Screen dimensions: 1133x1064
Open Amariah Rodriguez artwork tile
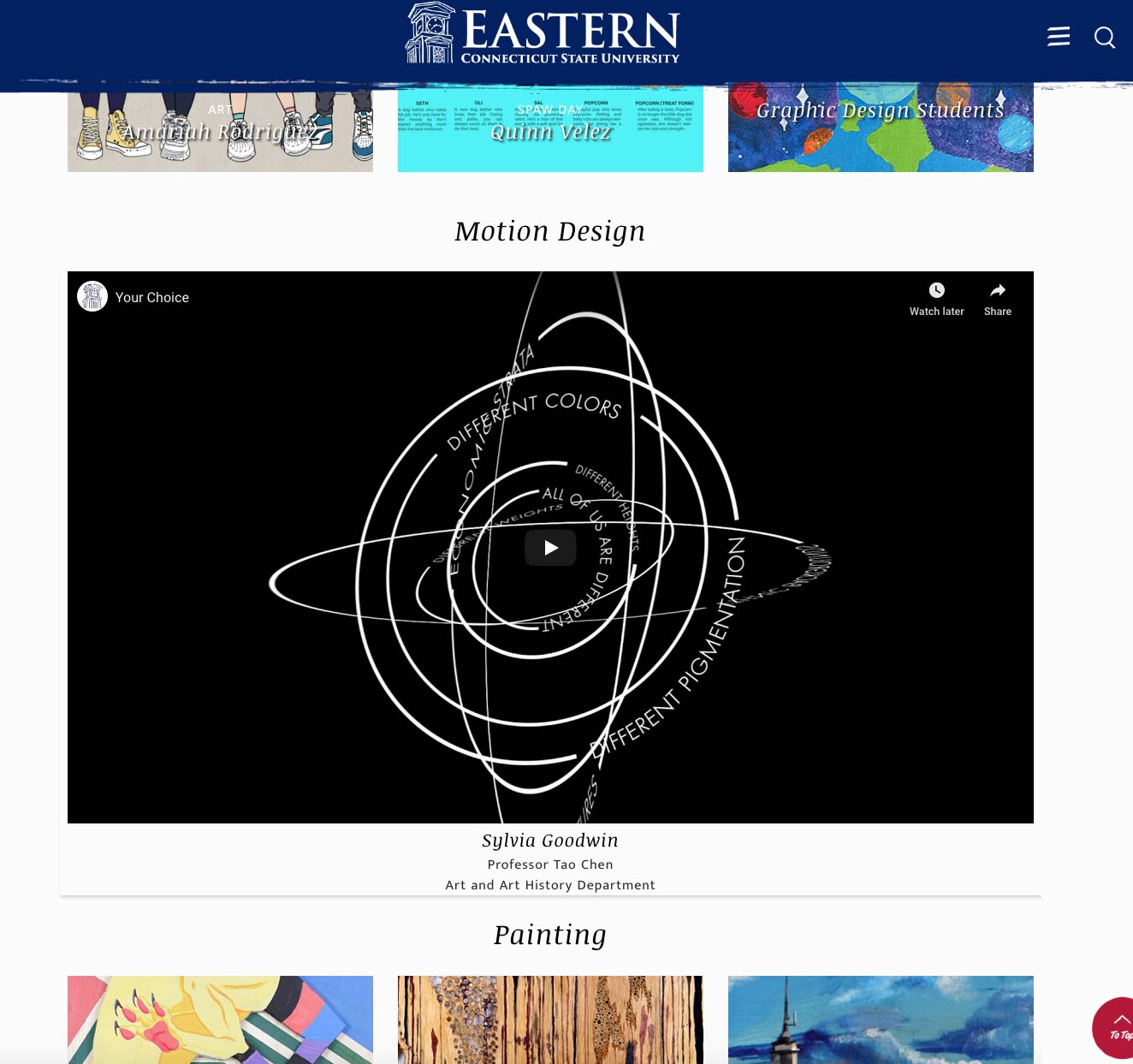point(220,132)
